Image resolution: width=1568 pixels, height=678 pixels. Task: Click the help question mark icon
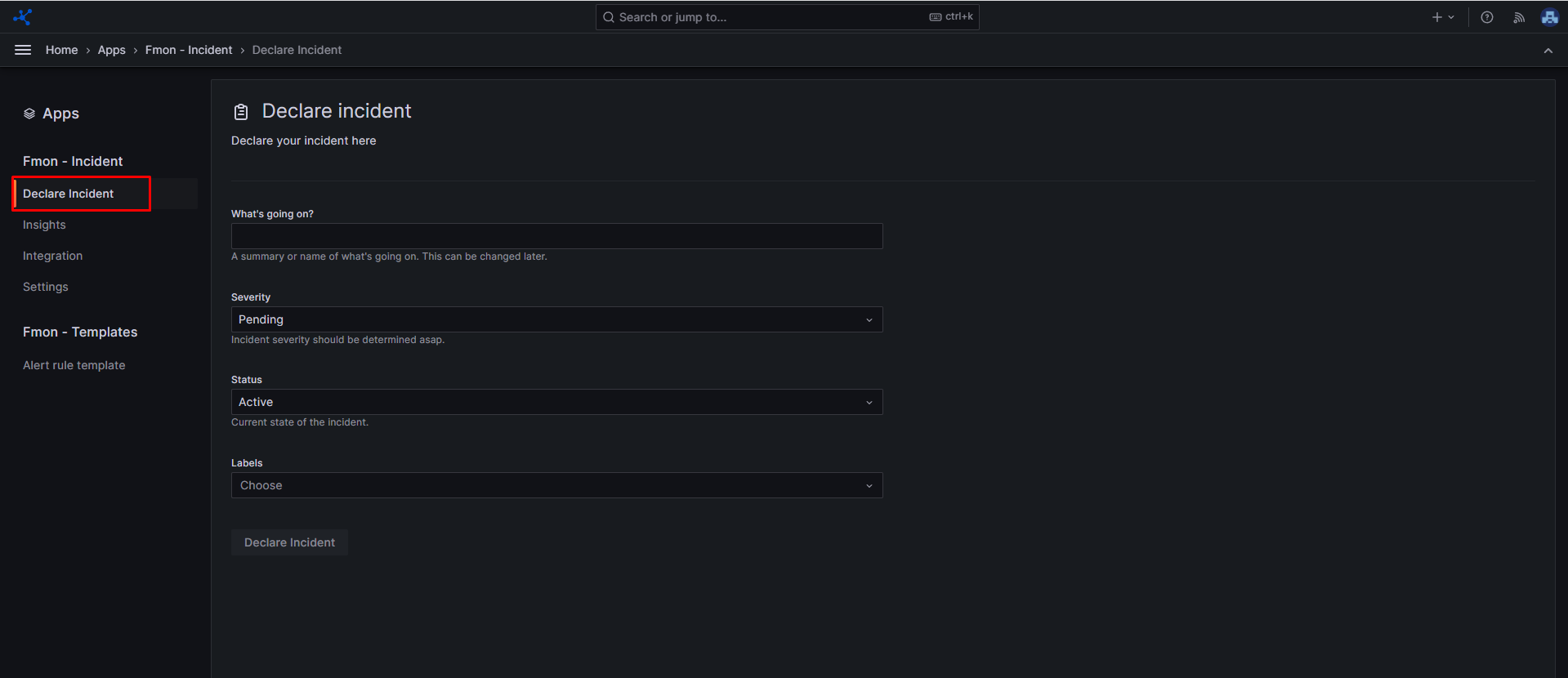coord(1486,17)
